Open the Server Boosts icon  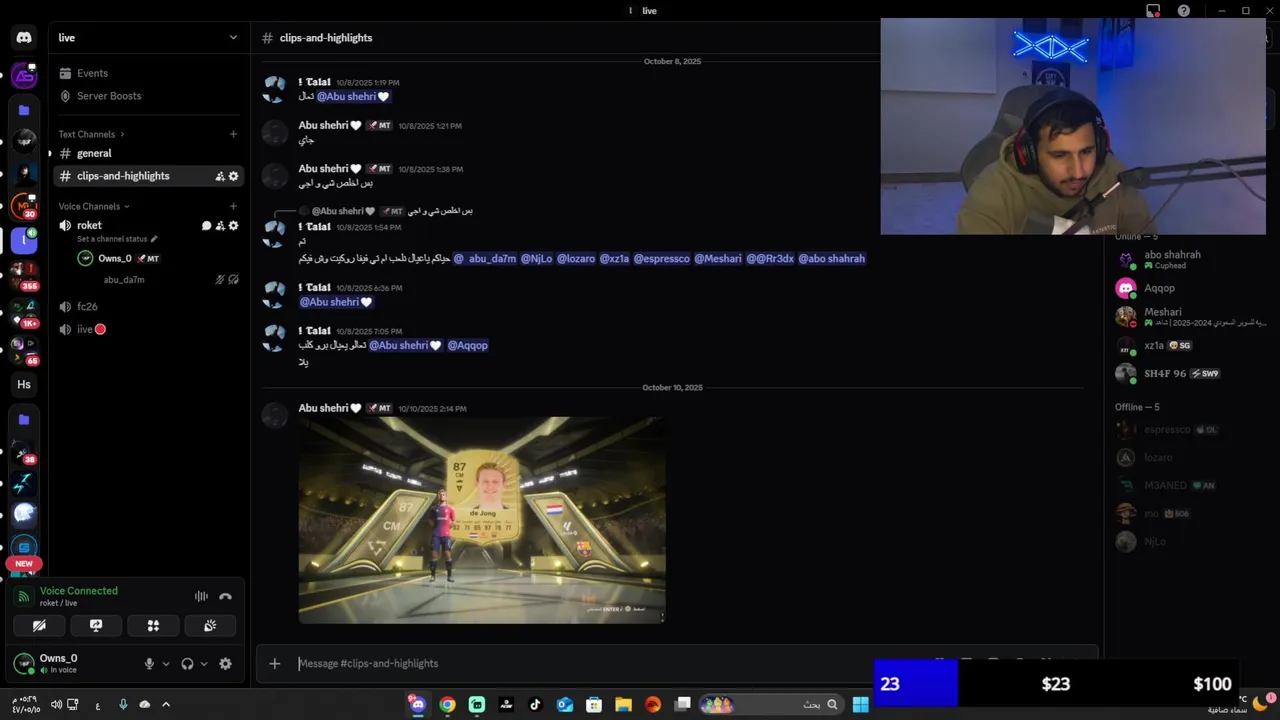pos(65,96)
